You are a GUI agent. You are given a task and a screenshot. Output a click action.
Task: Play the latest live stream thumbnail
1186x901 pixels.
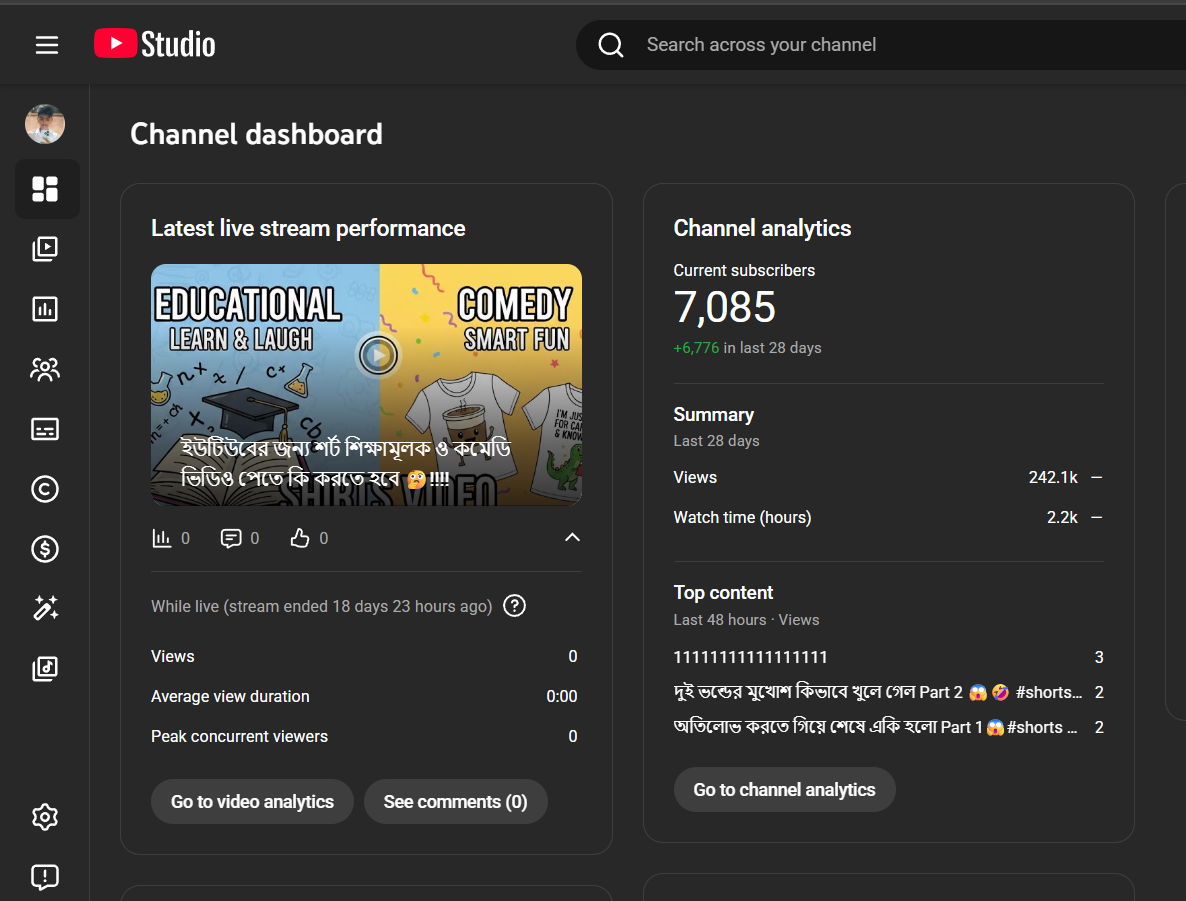click(378, 354)
